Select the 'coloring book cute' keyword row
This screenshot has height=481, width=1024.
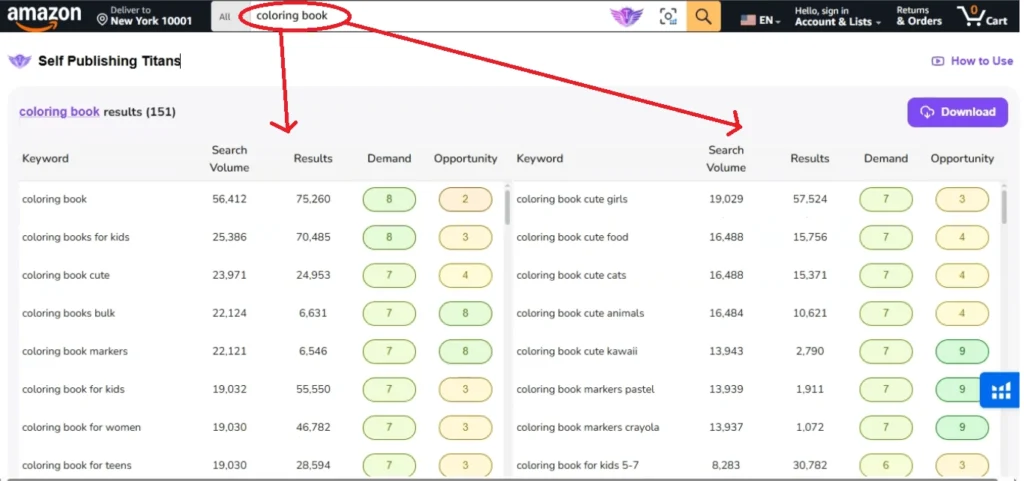point(66,275)
